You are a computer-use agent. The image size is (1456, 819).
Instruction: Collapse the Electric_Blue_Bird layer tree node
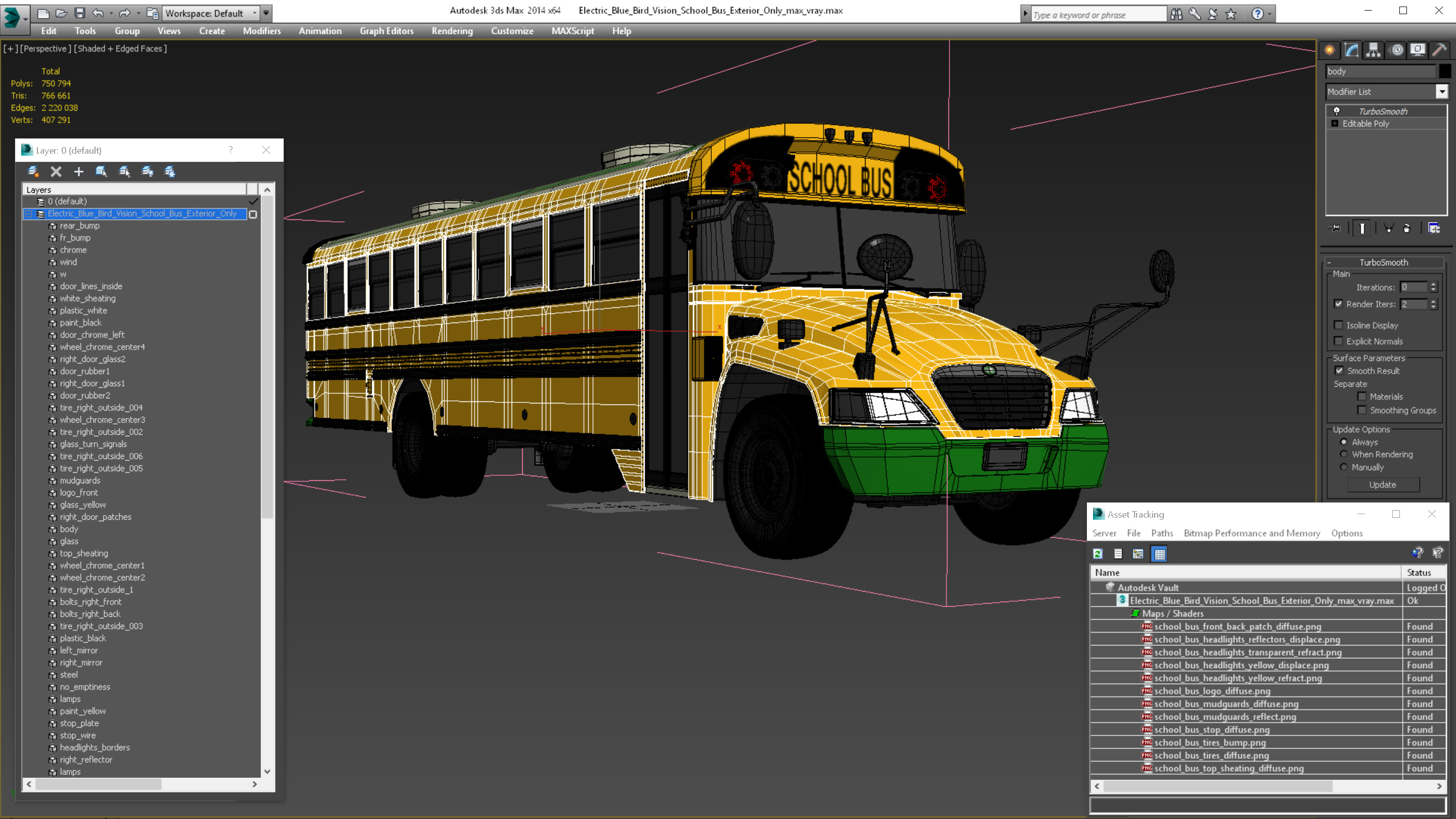28,214
